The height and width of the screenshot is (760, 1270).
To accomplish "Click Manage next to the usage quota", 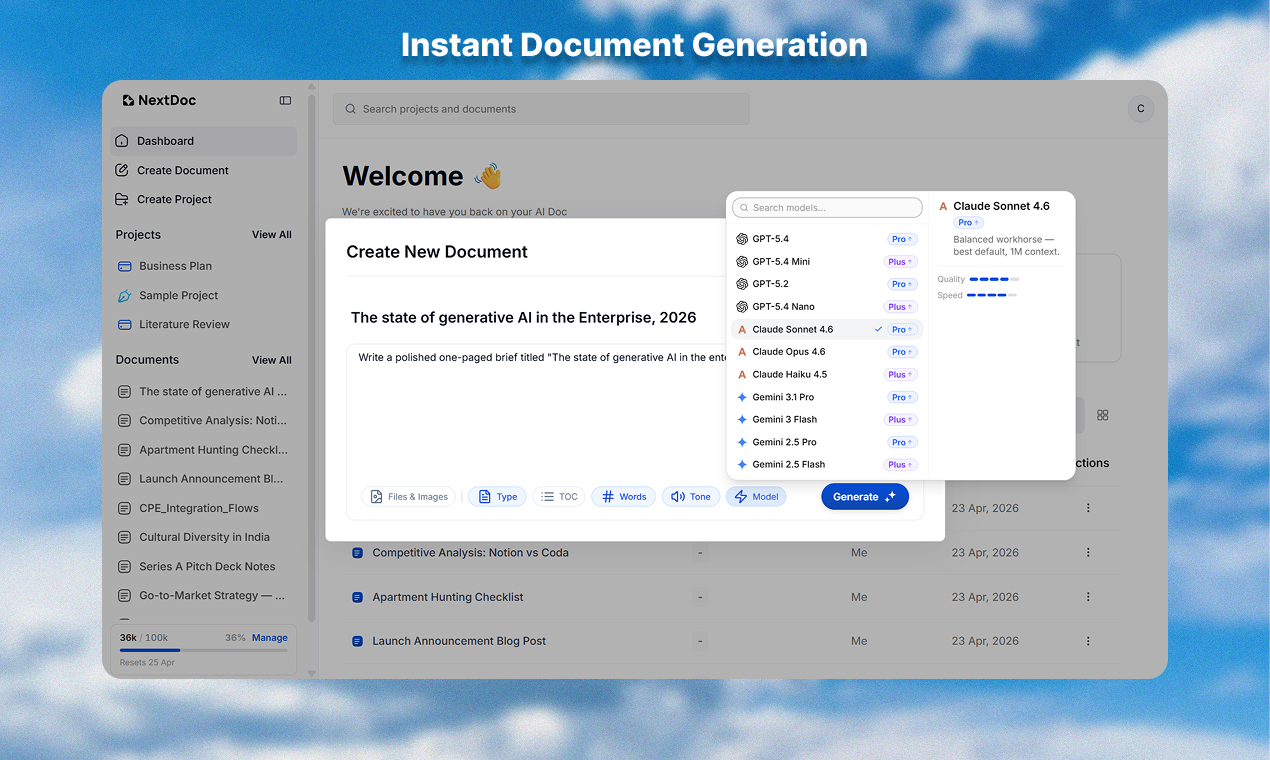I will 268,637.
